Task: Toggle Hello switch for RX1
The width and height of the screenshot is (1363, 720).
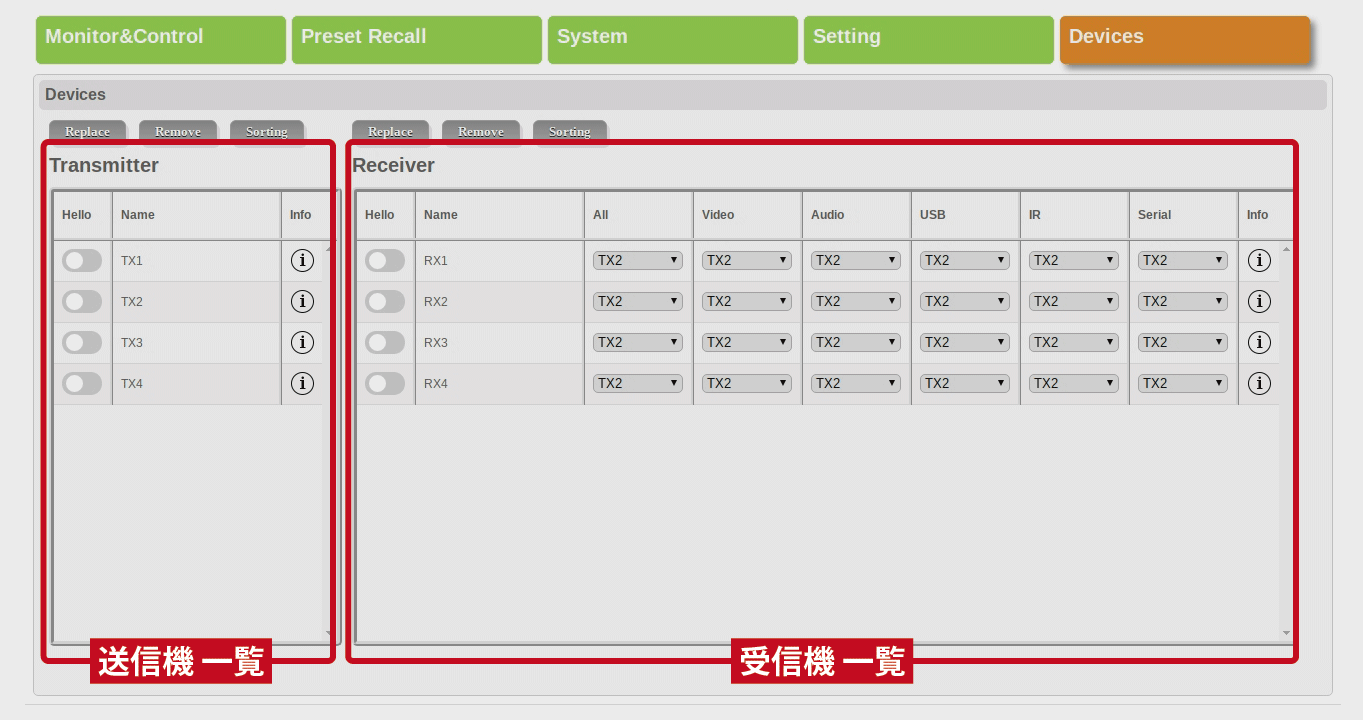Action: click(385, 260)
